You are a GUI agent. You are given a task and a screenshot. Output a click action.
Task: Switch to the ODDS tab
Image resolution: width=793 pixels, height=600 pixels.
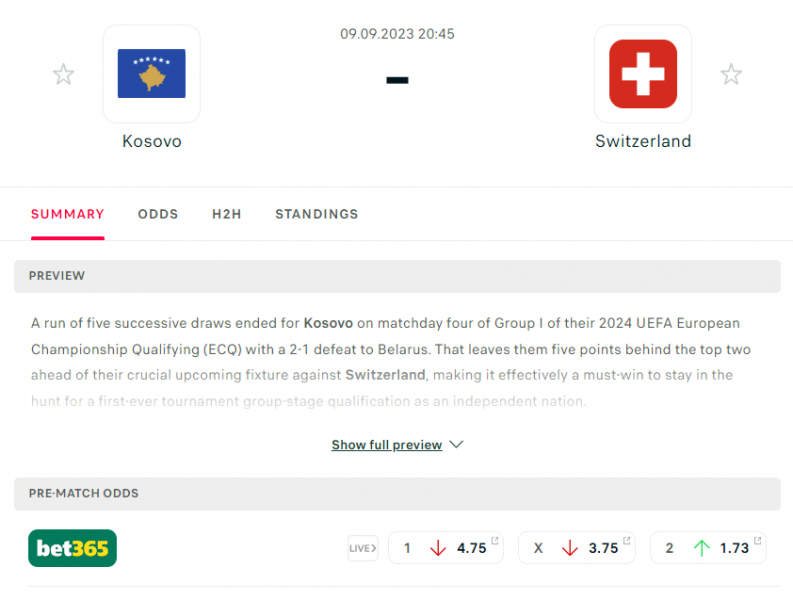158,214
